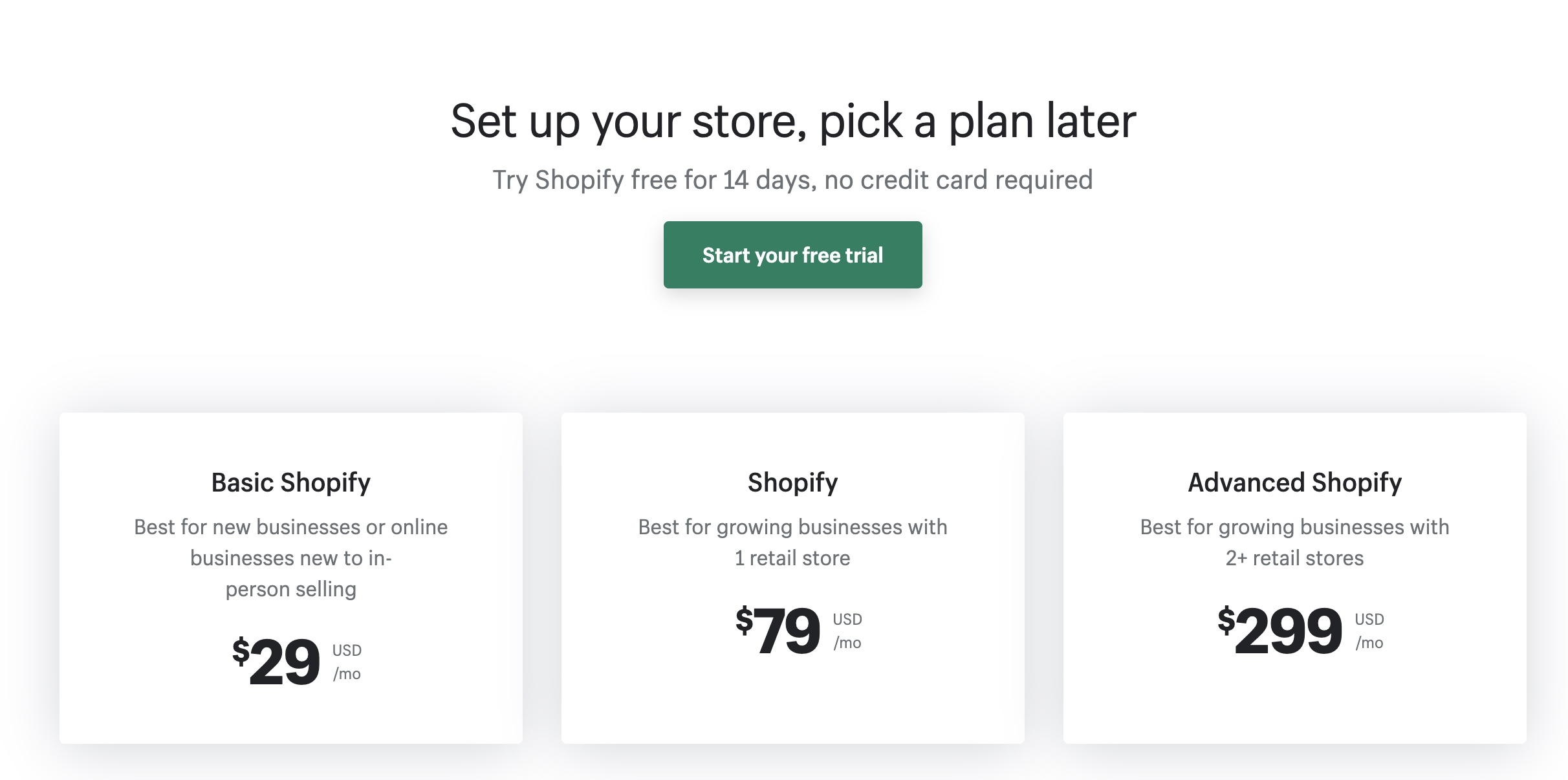1568x780 pixels.
Task: Click the 14 days free trial subheading
Action: click(793, 180)
